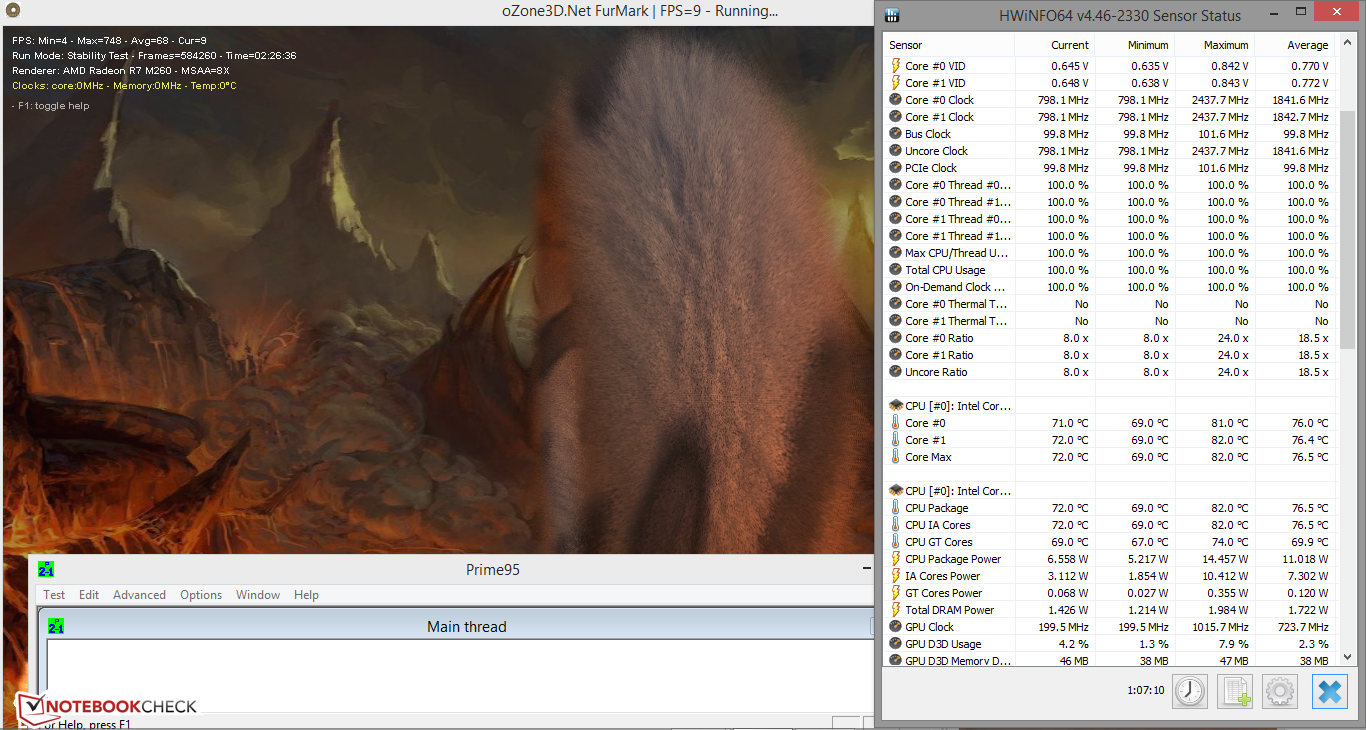This screenshot has height=730, width=1366.
Task: Click the HWiNFO scrollbar down arrow
Action: pyautogui.click(x=1346, y=657)
